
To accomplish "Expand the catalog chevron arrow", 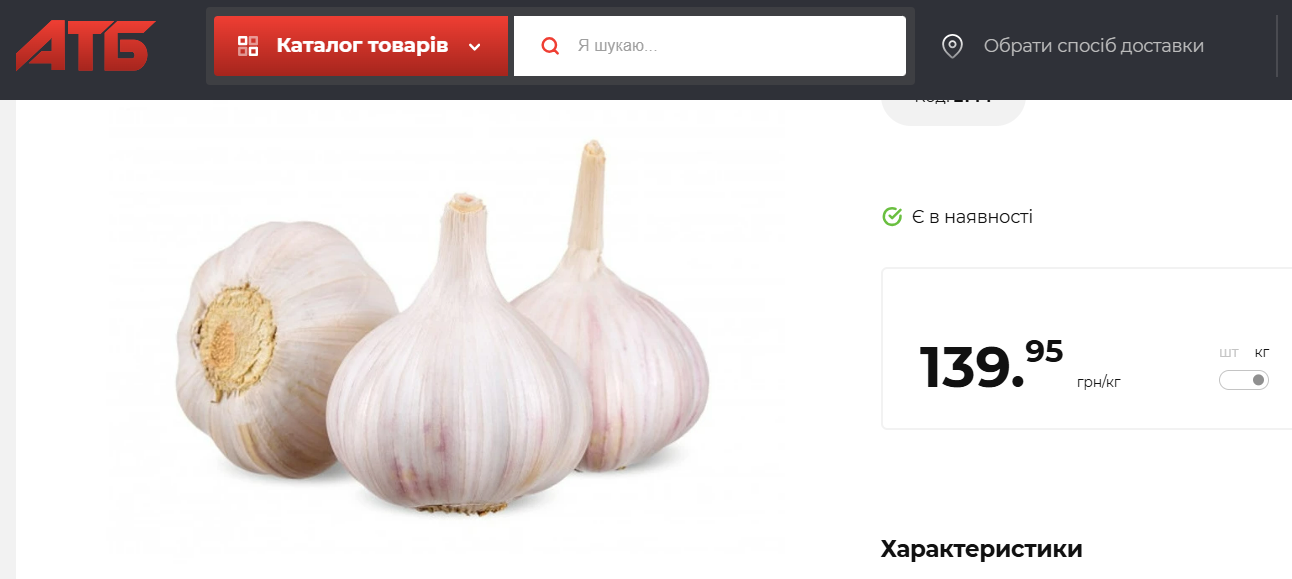I will (x=475, y=46).
